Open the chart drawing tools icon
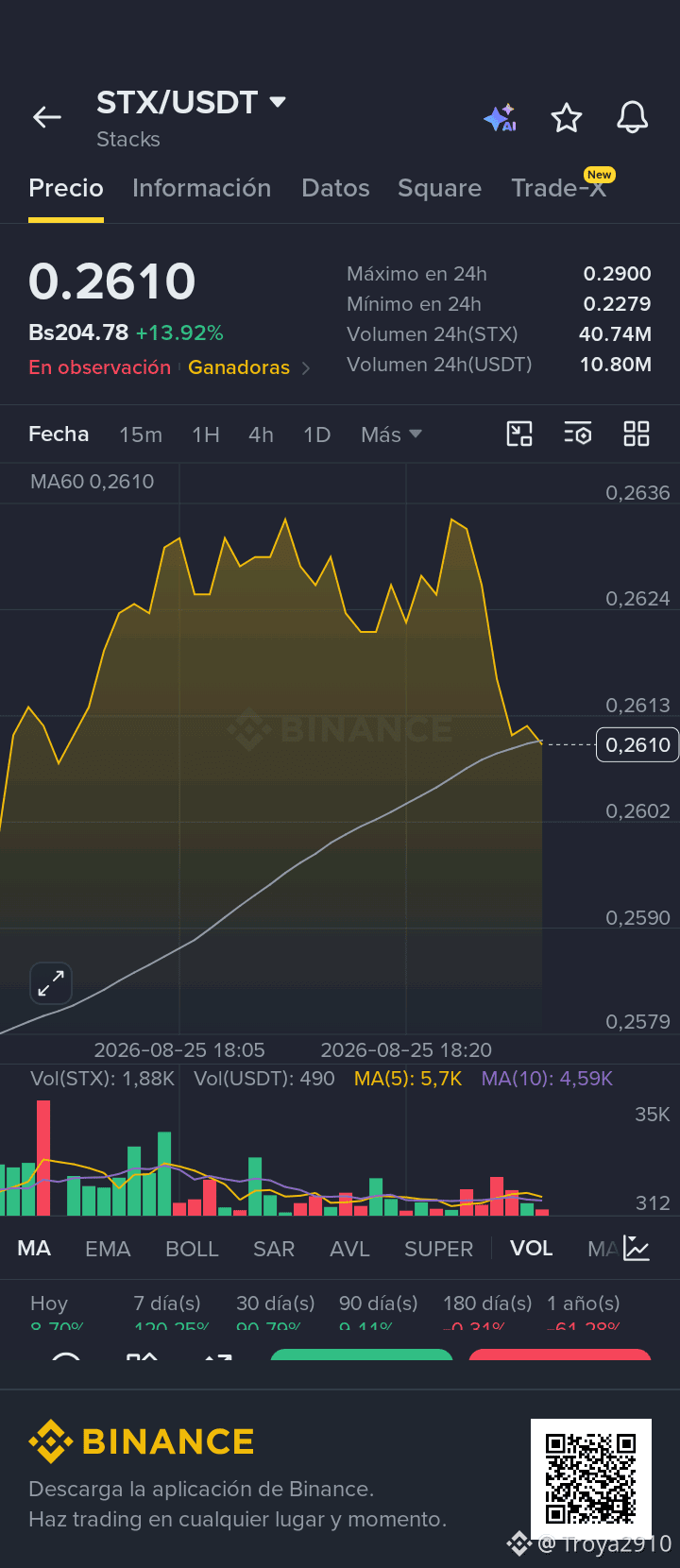 pyautogui.click(x=519, y=434)
